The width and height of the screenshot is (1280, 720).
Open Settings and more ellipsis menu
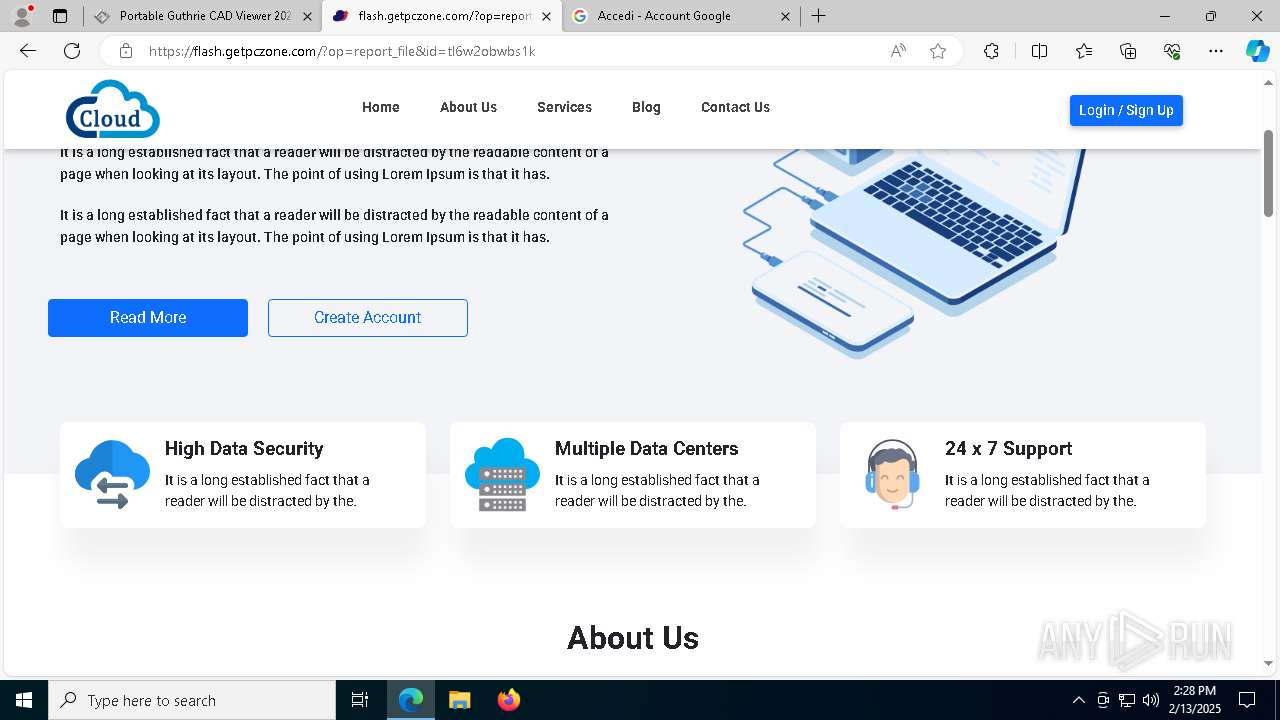pos(1216,51)
